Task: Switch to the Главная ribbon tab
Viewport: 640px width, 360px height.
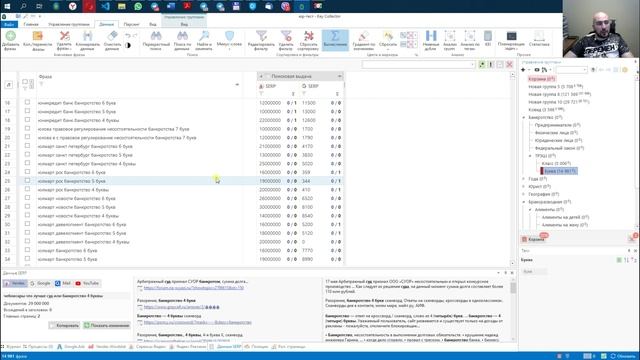Action: [x=31, y=24]
